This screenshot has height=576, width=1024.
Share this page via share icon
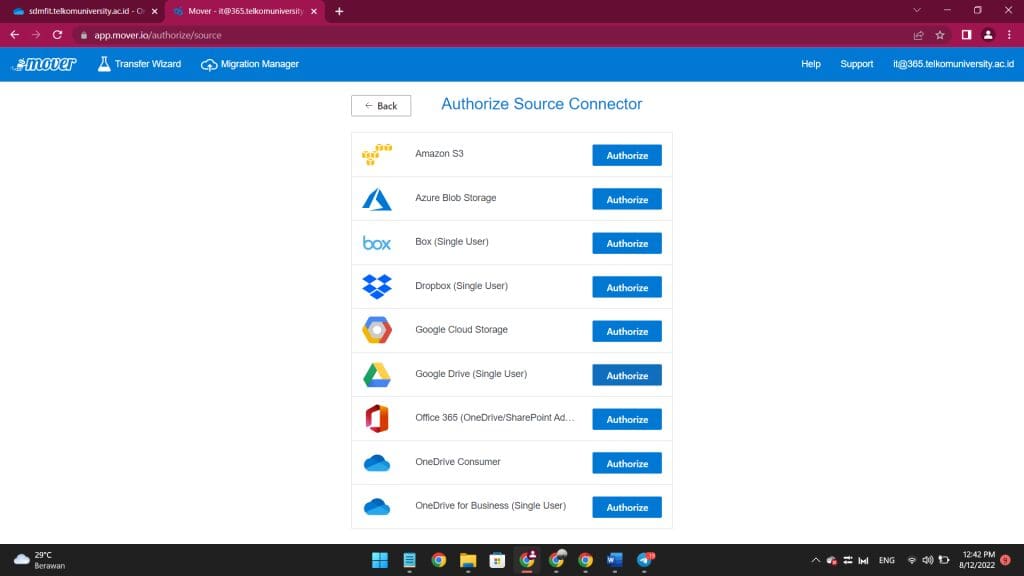[918, 35]
